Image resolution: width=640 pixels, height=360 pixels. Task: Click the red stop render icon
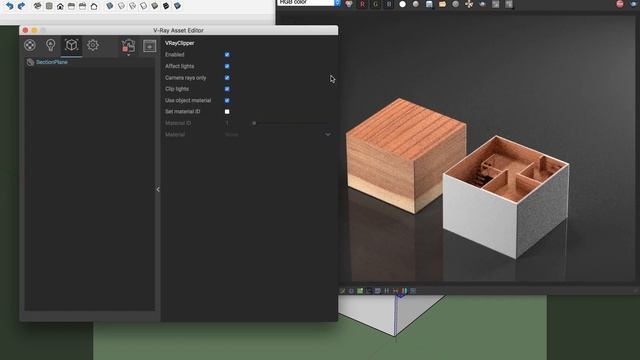tap(620, 4)
